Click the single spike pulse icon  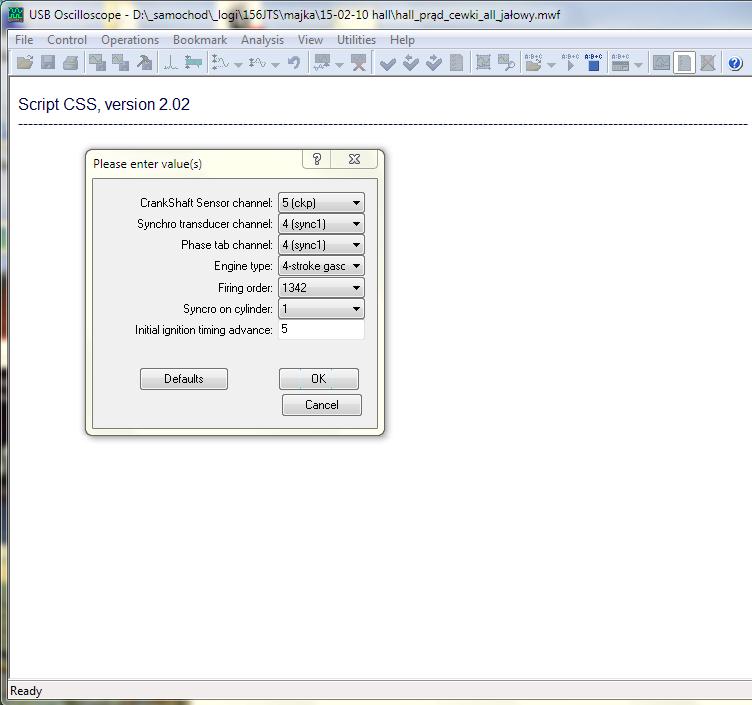point(171,63)
